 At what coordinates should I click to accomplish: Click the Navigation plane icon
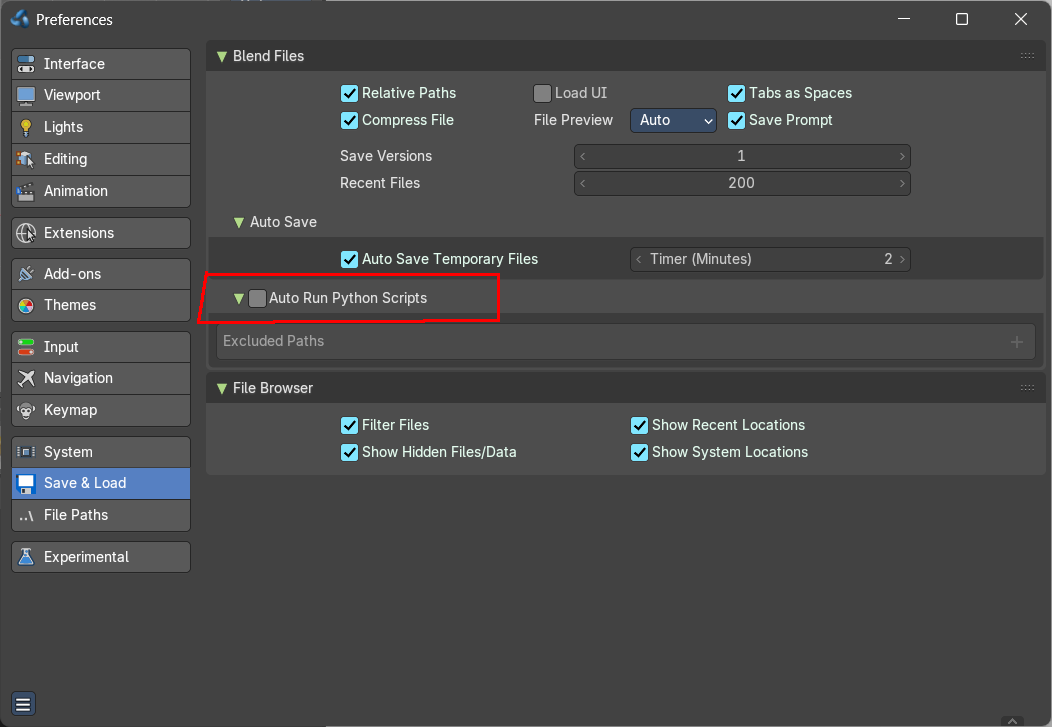coord(25,378)
